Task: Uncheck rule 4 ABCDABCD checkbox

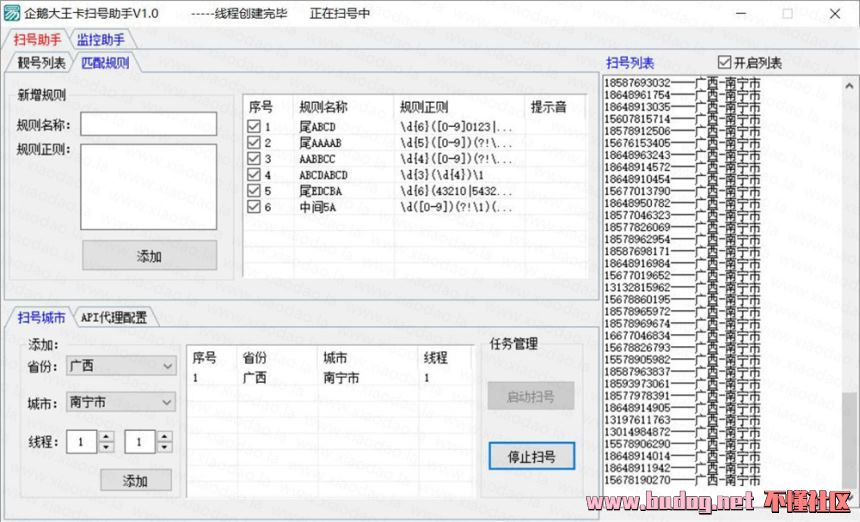Action: (x=254, y=175)
